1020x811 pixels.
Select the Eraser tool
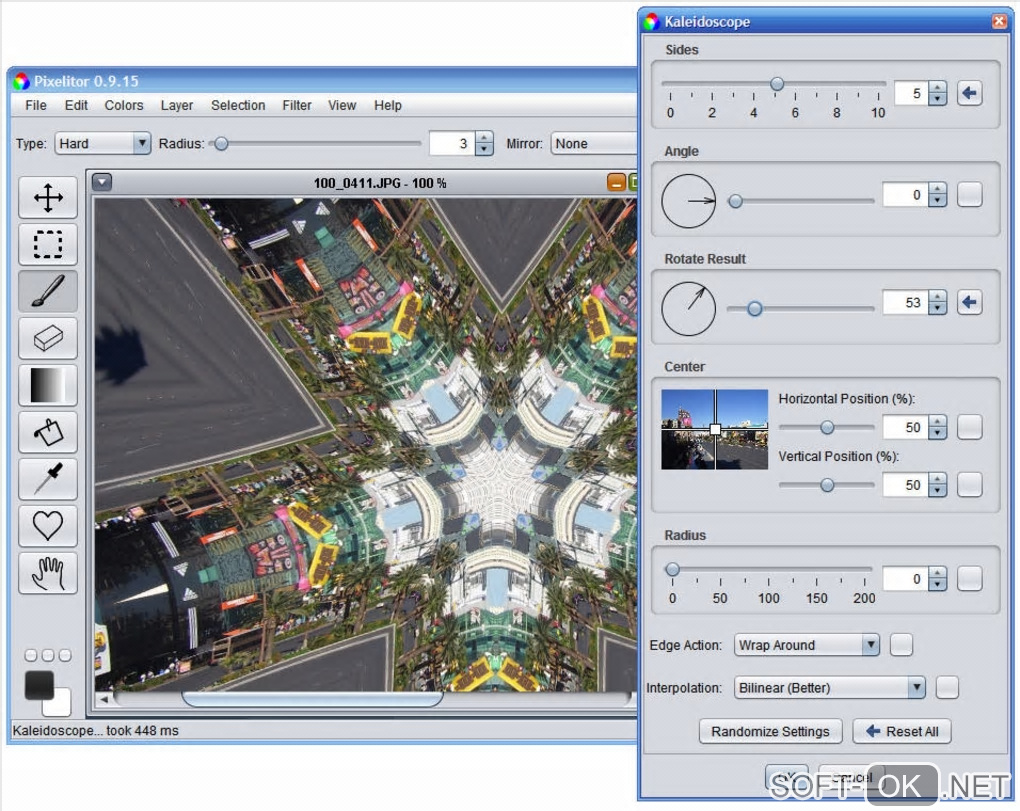[x=48, y=338]
